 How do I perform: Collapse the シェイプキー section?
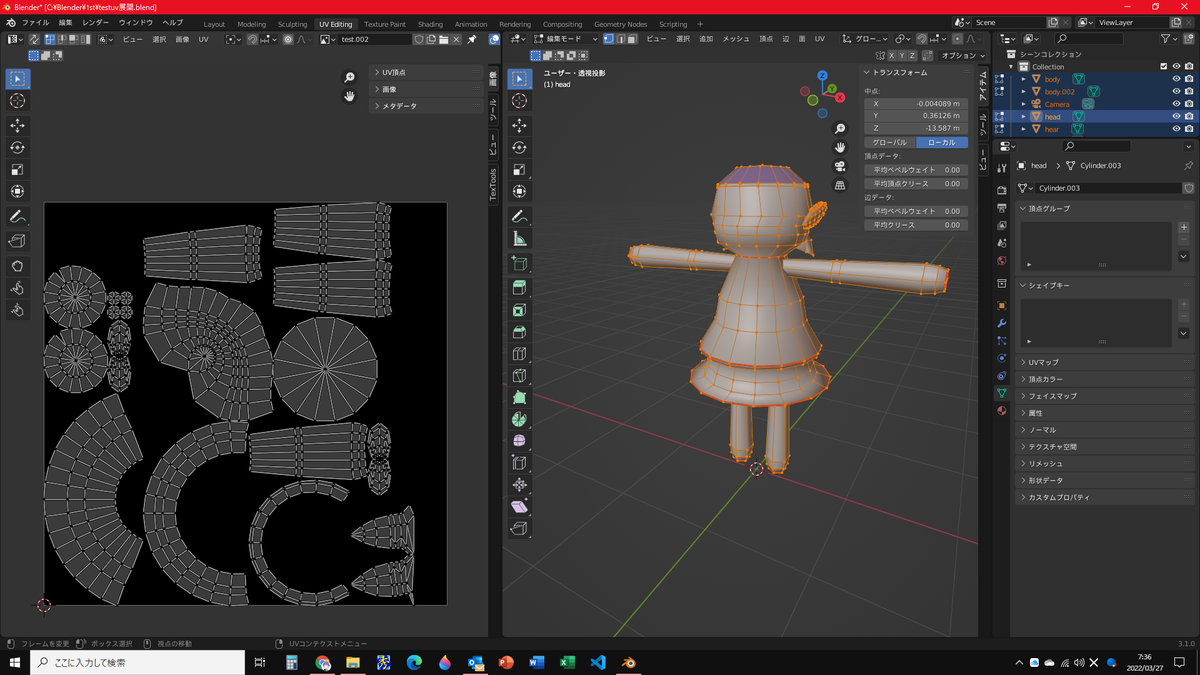click(1105, 285)
